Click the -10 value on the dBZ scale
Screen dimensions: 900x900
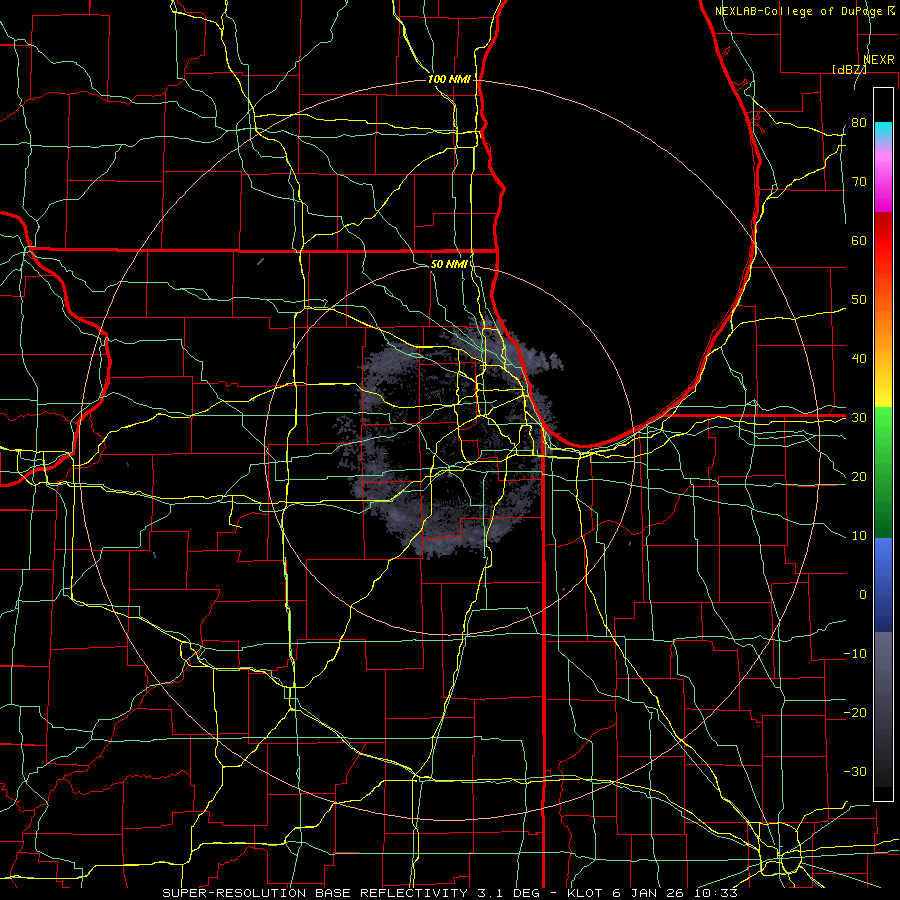tap(855, 653)
